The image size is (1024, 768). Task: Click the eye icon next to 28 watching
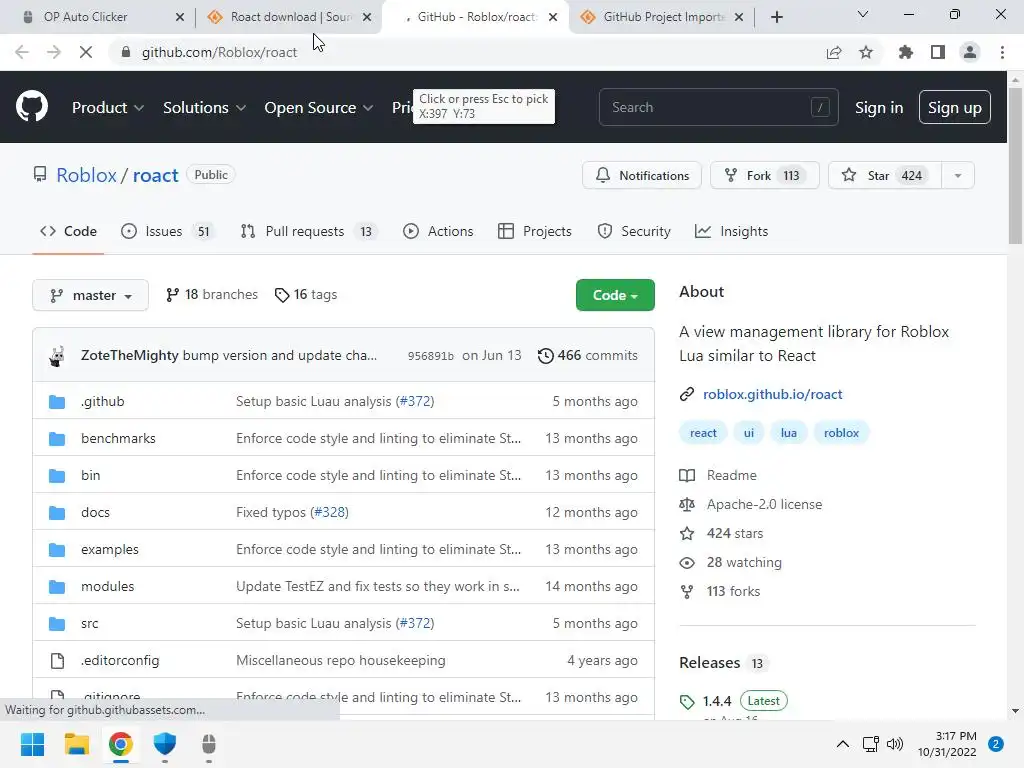pos(686,563)
